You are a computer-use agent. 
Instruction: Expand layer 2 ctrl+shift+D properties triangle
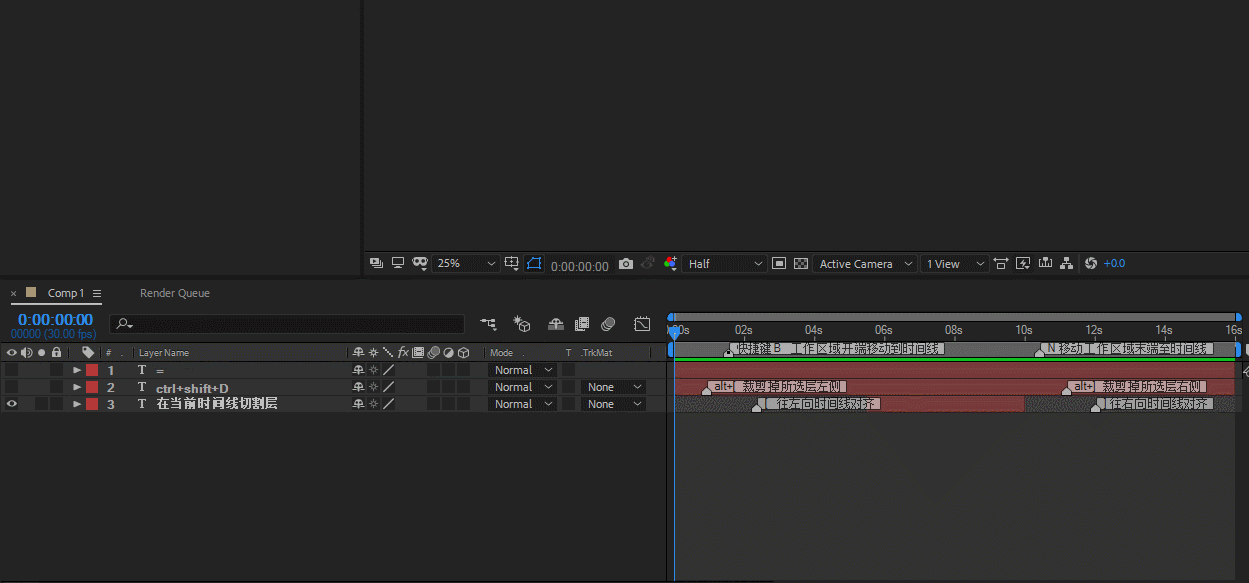[x=77, y=387]
